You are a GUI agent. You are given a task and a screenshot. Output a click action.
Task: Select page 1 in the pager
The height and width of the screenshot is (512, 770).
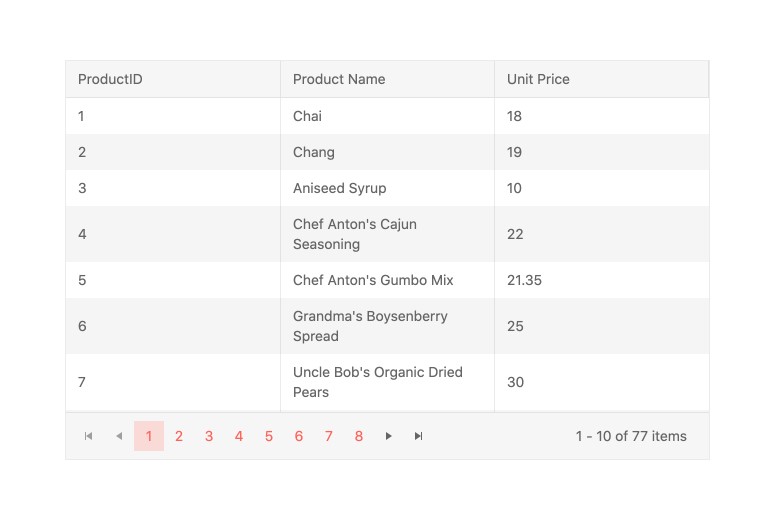coord(149,436)
